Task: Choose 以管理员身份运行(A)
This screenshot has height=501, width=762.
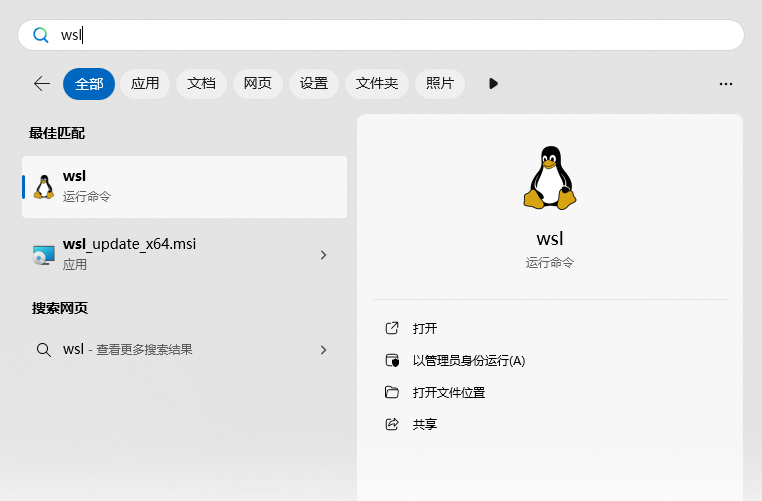Action: click(469, 361)
